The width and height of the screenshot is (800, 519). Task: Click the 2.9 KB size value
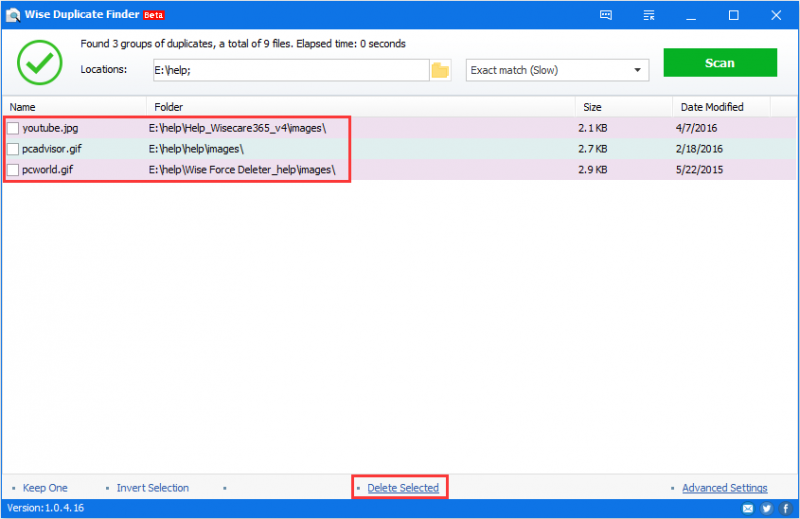tap(592, 169)
